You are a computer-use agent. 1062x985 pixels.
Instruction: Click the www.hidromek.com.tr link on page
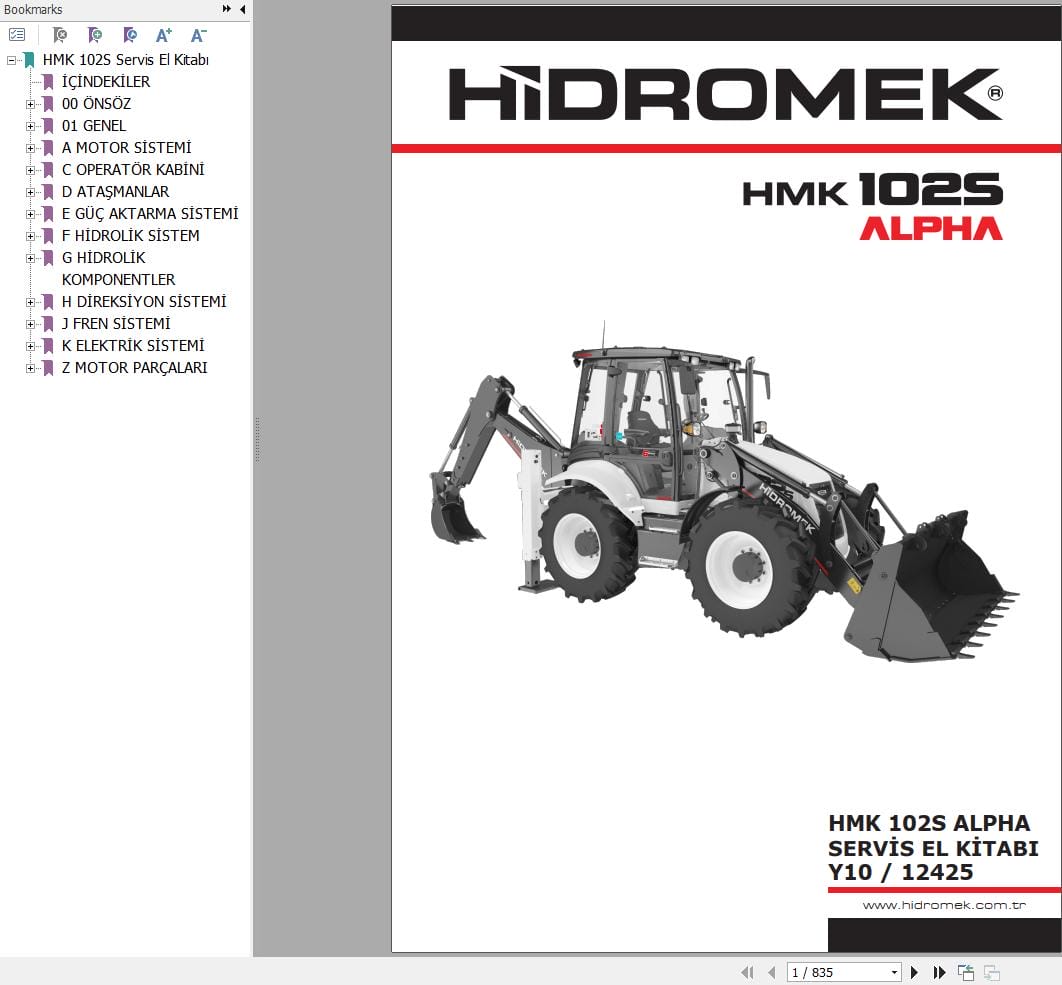tap(944, 905)
